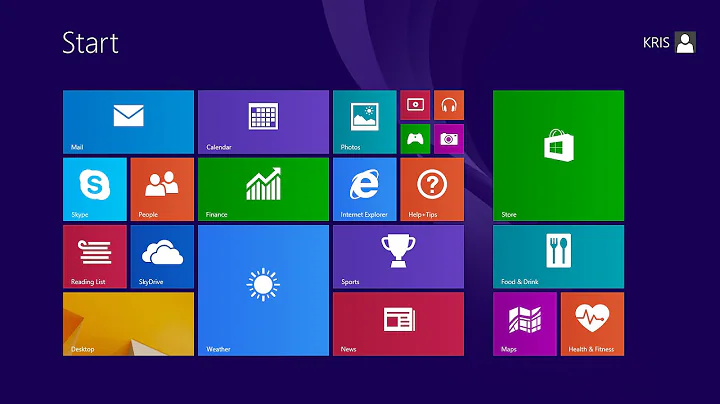Switch to the Desktop tile
720x404 pixels.
click(x=128, y=324)
